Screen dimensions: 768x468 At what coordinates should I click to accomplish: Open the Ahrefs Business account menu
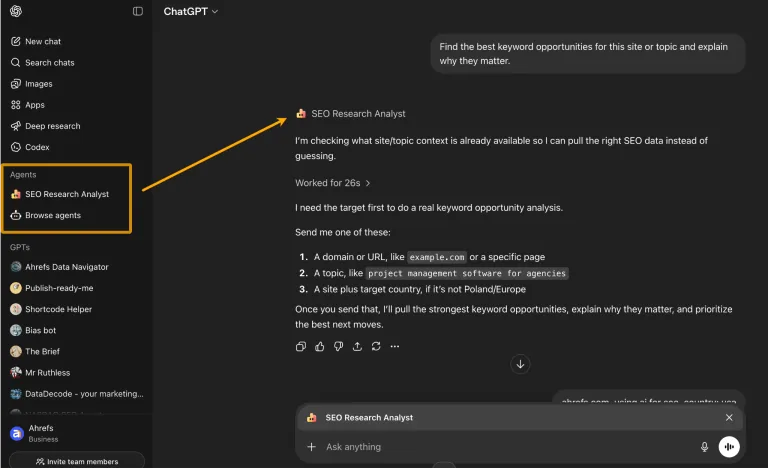coord(34,433)
